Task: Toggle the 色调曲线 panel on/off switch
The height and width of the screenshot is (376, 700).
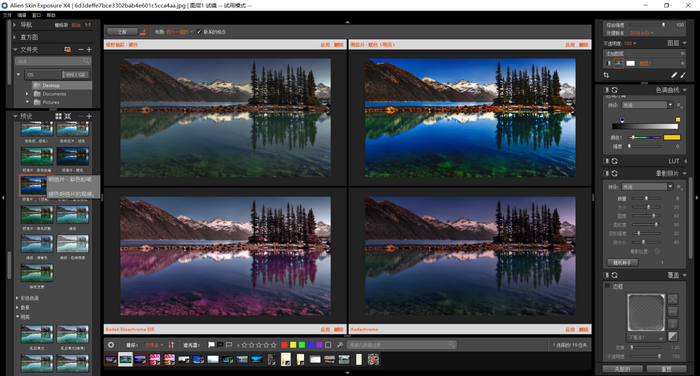Action: [x=606, y=90]
